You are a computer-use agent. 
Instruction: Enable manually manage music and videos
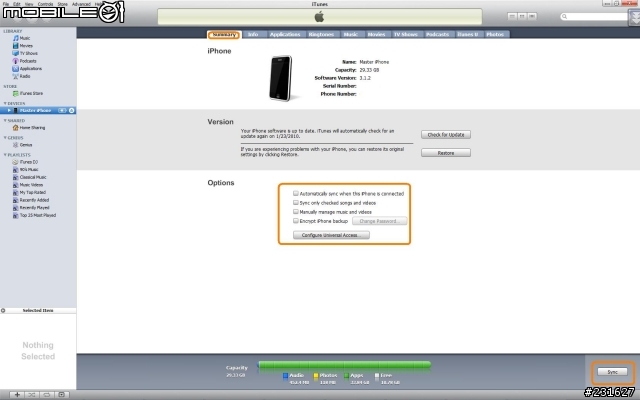(x=296, y=211)
